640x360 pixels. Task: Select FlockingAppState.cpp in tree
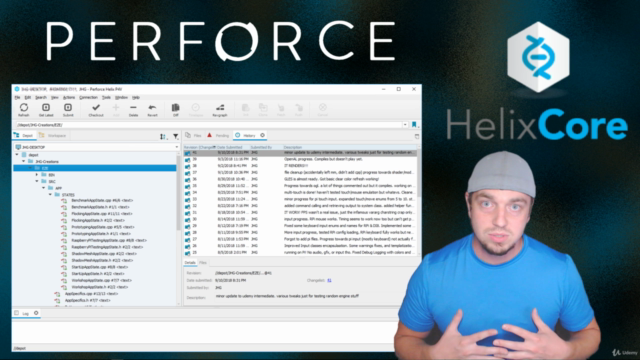[x=101, y=214]
